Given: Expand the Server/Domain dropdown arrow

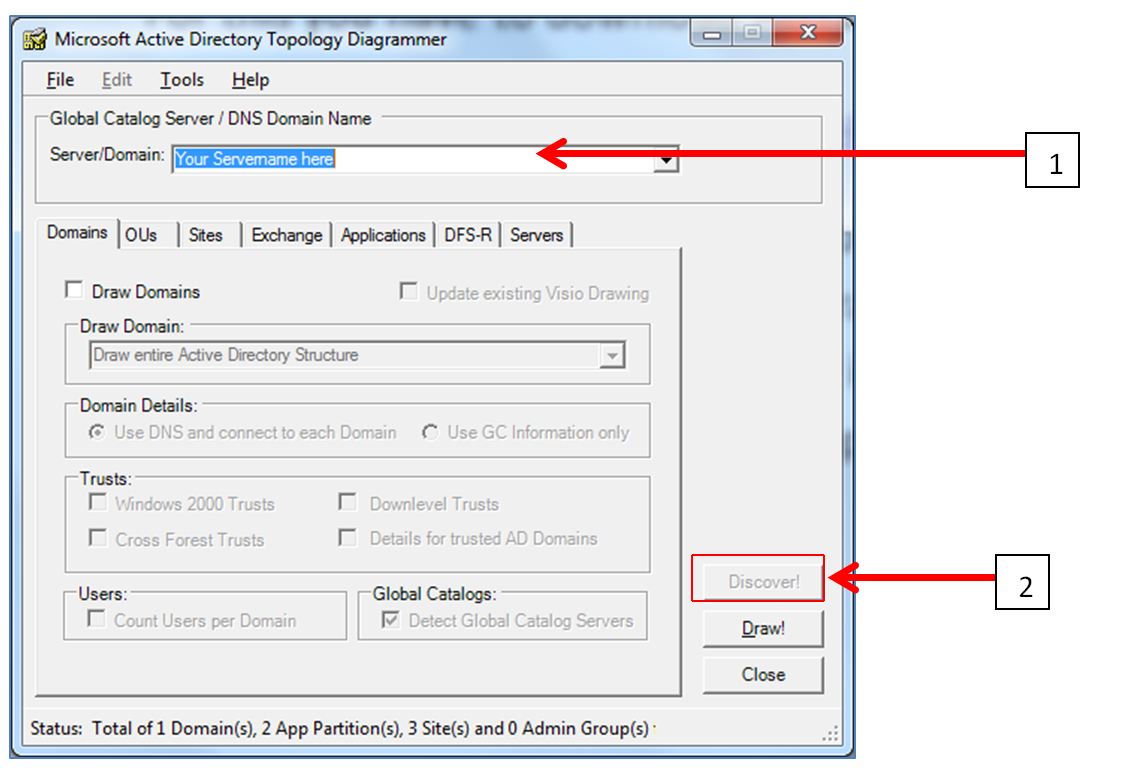Looking at the screenshot, I should 666,160.
